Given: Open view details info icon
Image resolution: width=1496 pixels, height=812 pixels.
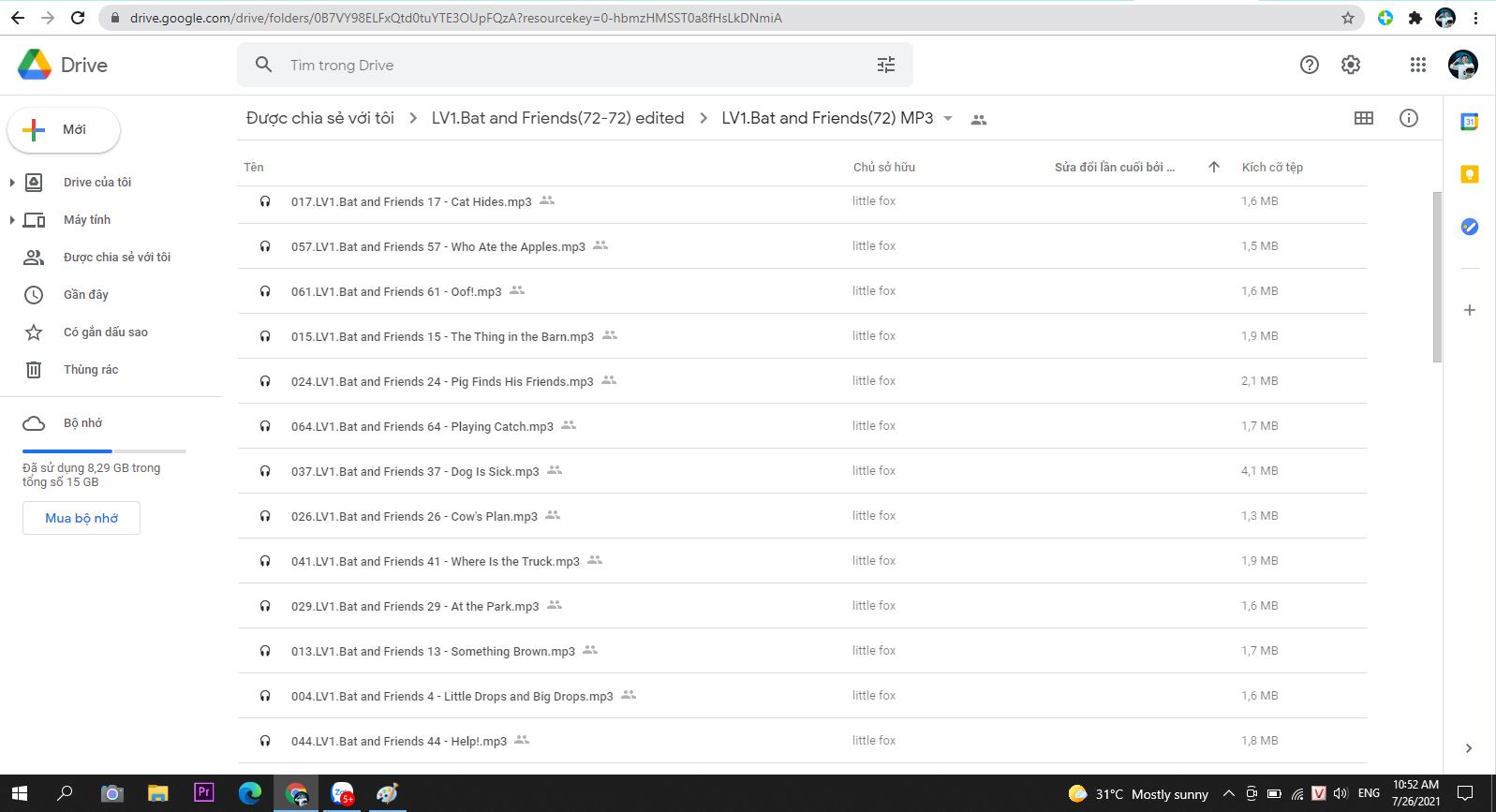Looking at the screenshot, I should pos(1408,118).
